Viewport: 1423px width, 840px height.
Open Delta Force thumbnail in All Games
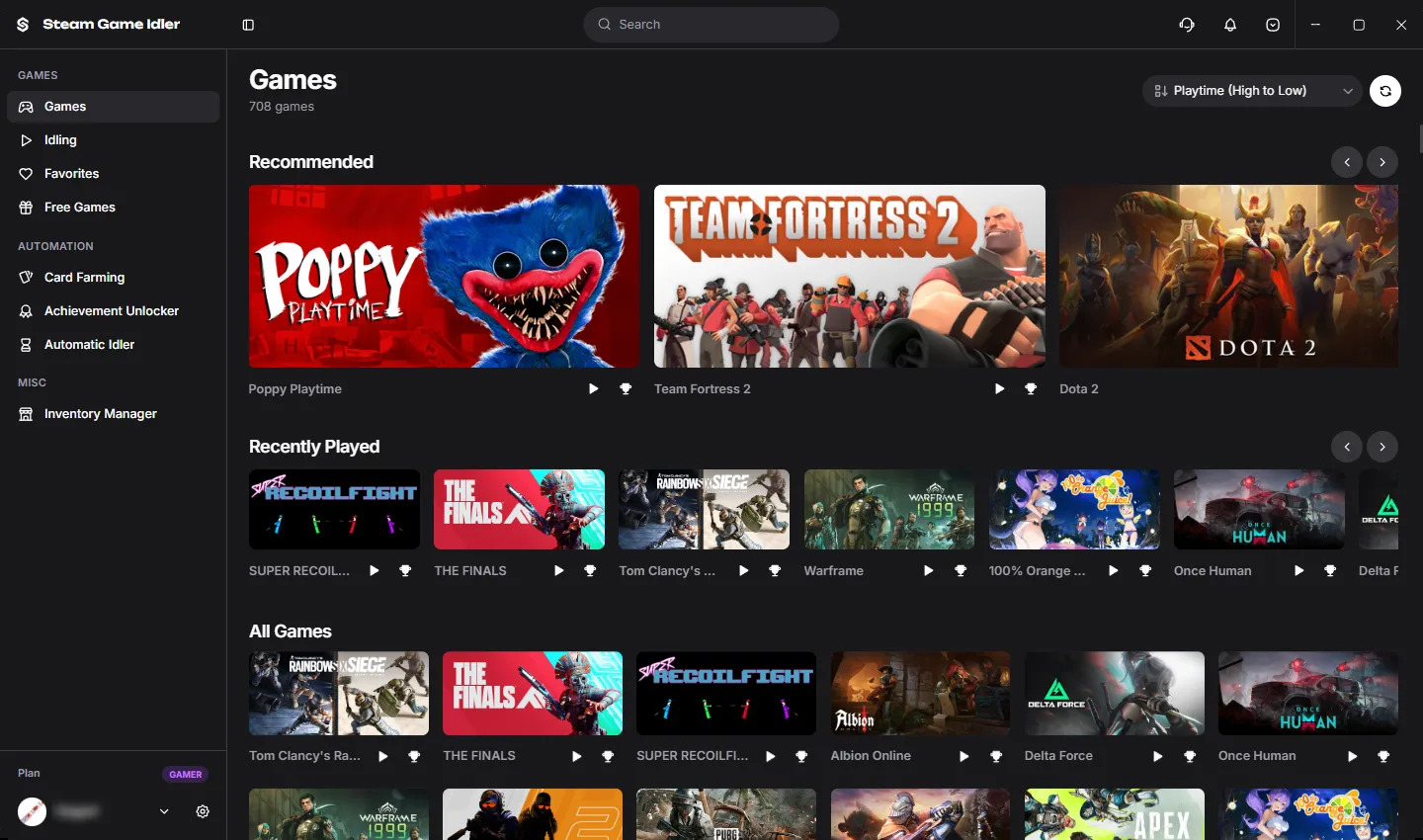click(x=1115, y=693)
